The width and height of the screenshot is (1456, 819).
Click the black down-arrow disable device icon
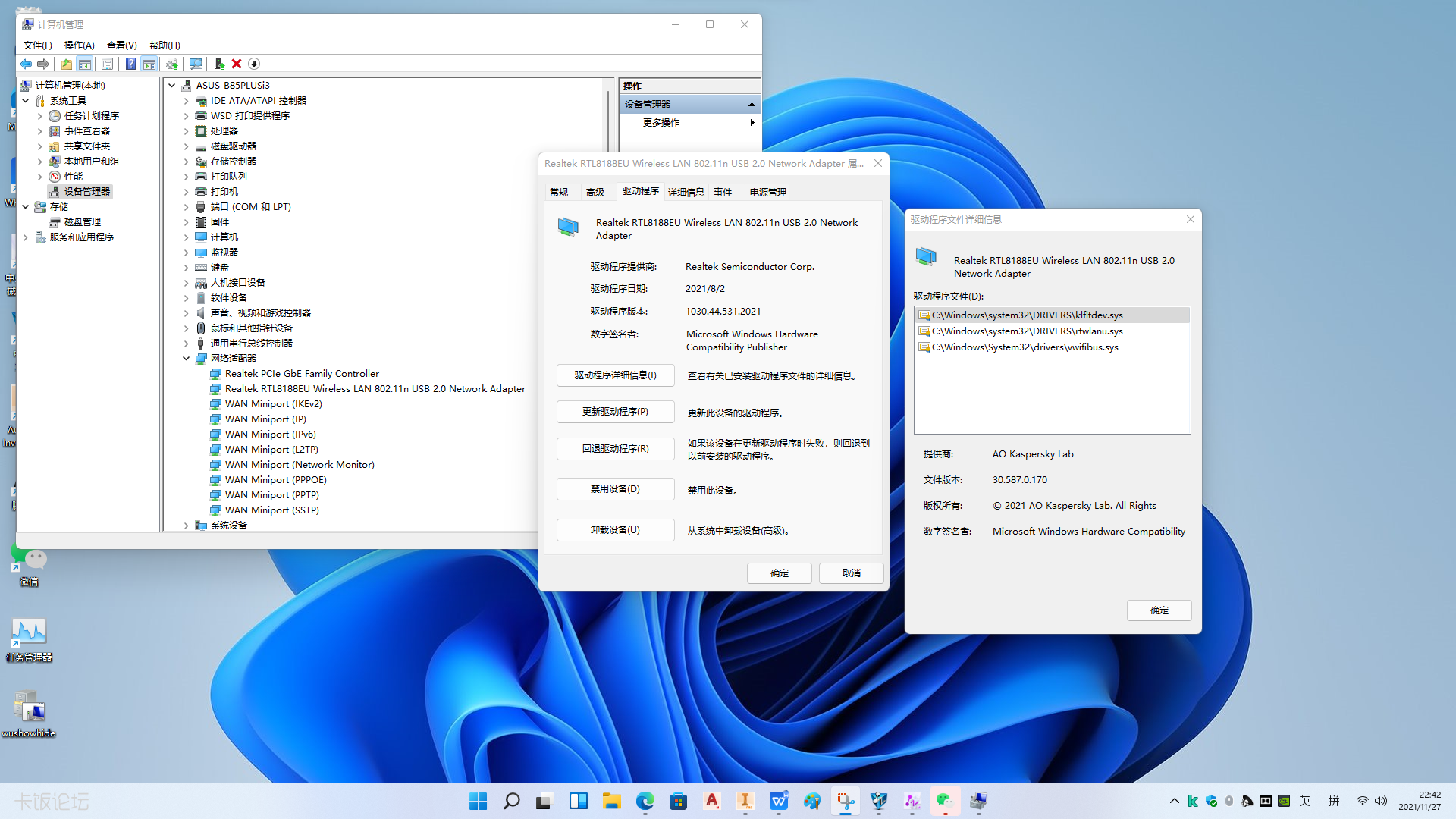point(254,64)
